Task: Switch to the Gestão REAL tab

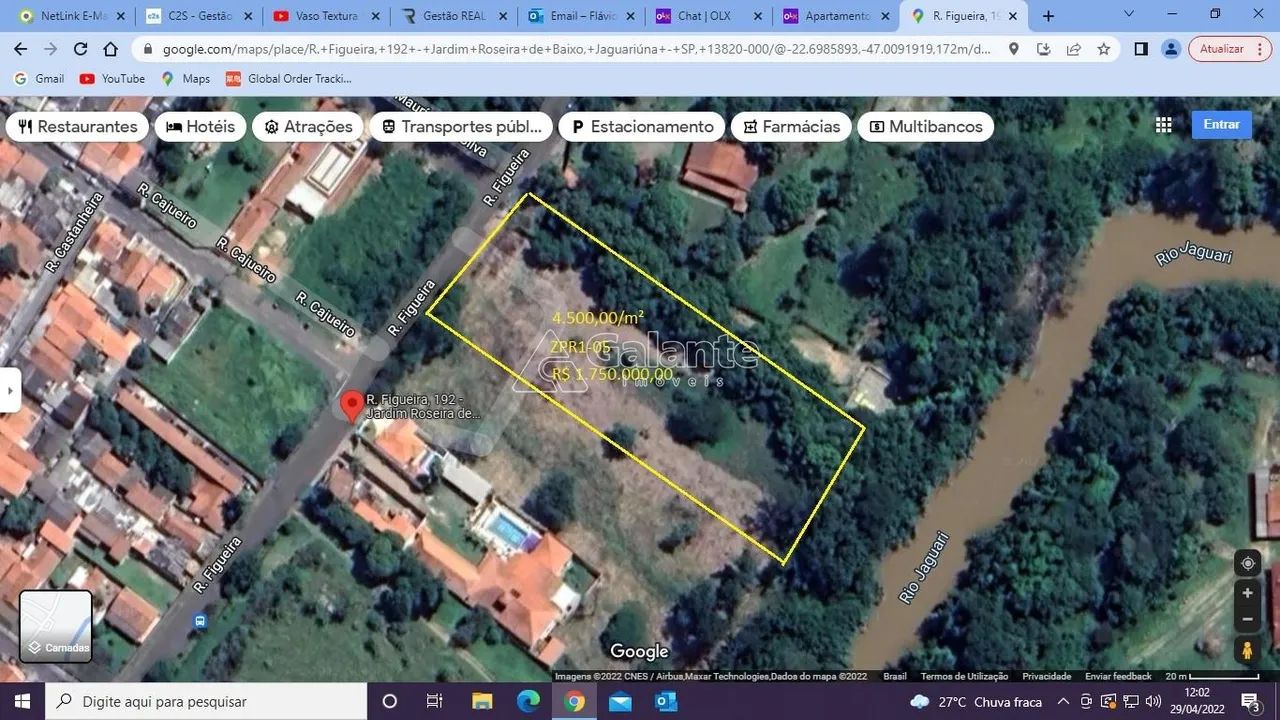Action: click(448, 16)
